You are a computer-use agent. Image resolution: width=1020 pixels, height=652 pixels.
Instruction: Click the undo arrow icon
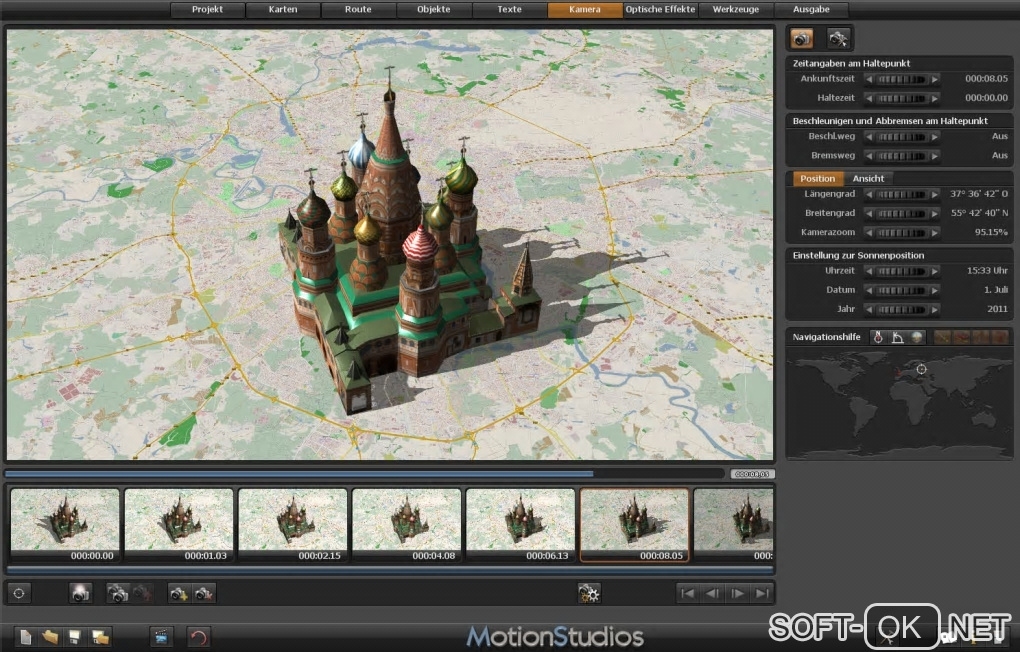pos(198,636)
